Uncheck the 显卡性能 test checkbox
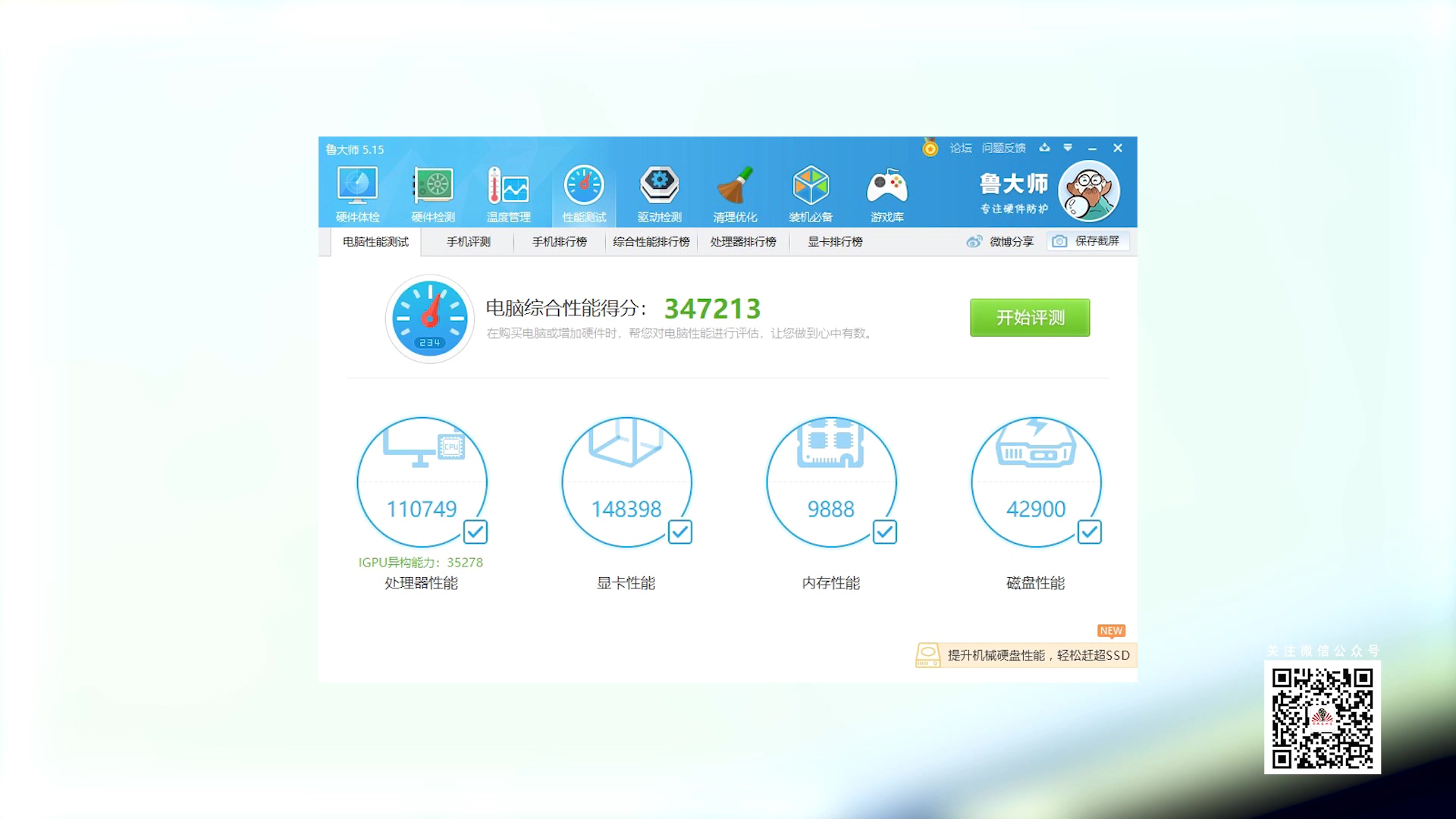 tap(680, 532)
